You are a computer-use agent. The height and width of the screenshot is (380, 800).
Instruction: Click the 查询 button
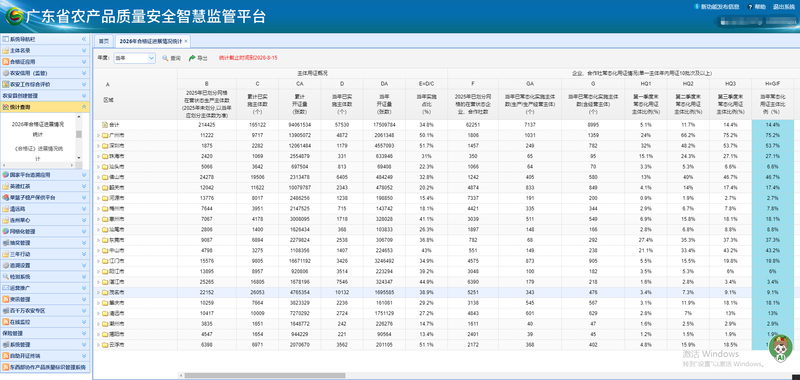tap(171, 58)
